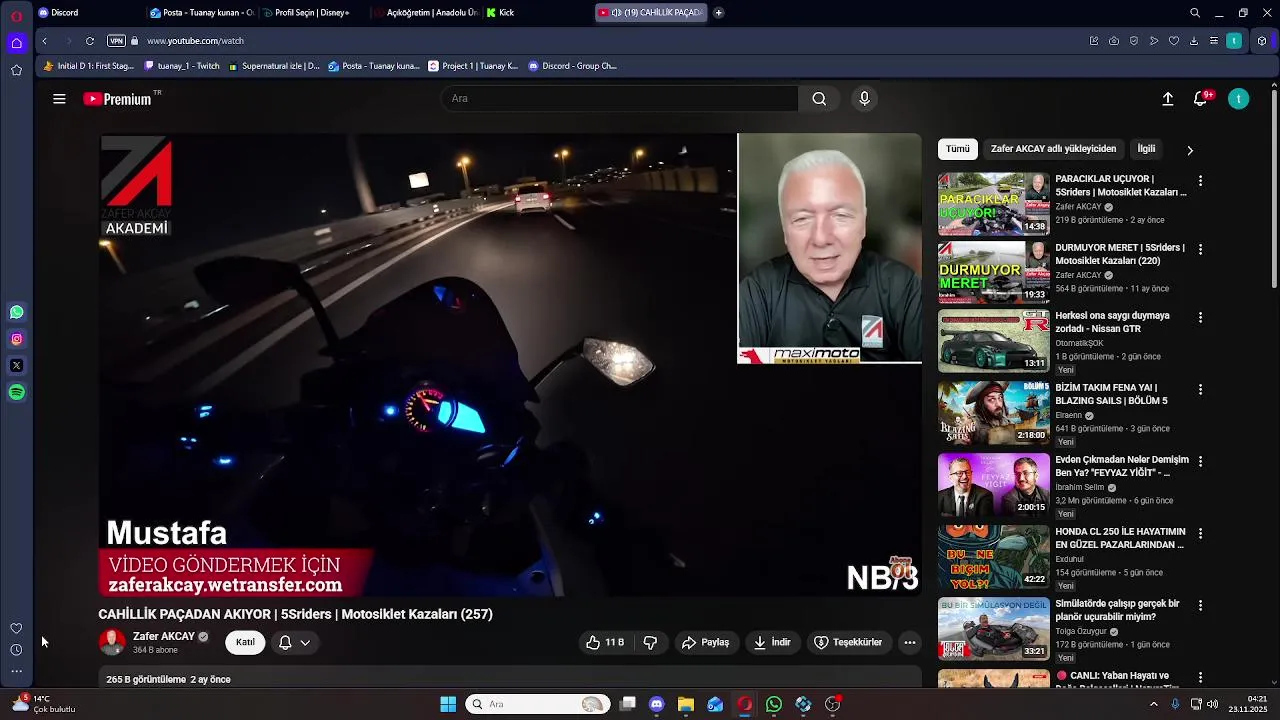Open options for DURMUYOR MERET video
The height and width of the screenshot is (720, 1280).
coord(1200,249)
